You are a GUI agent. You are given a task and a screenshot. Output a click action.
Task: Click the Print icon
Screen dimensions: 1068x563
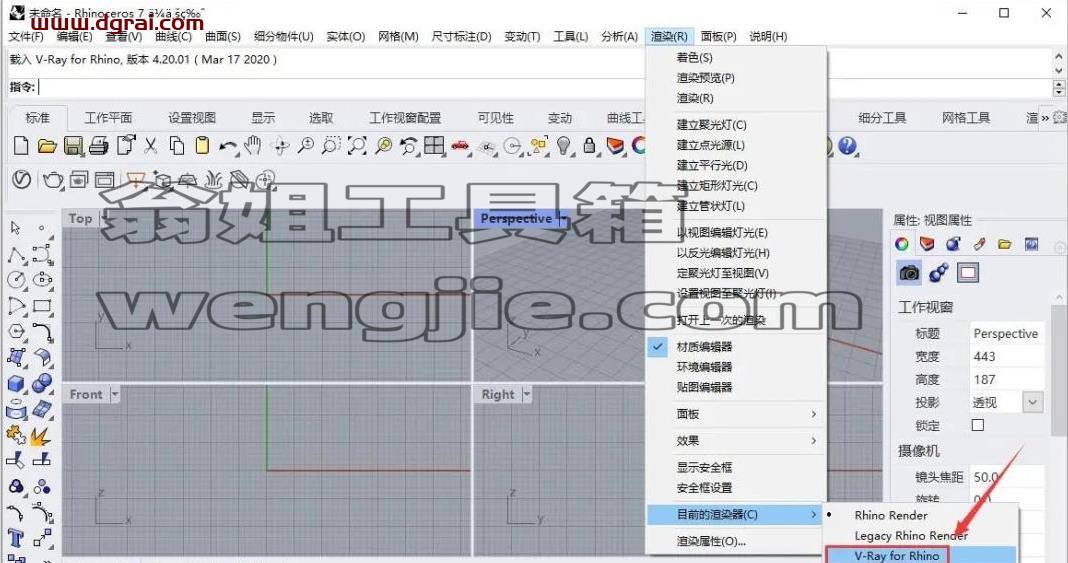tap(99, 146)
